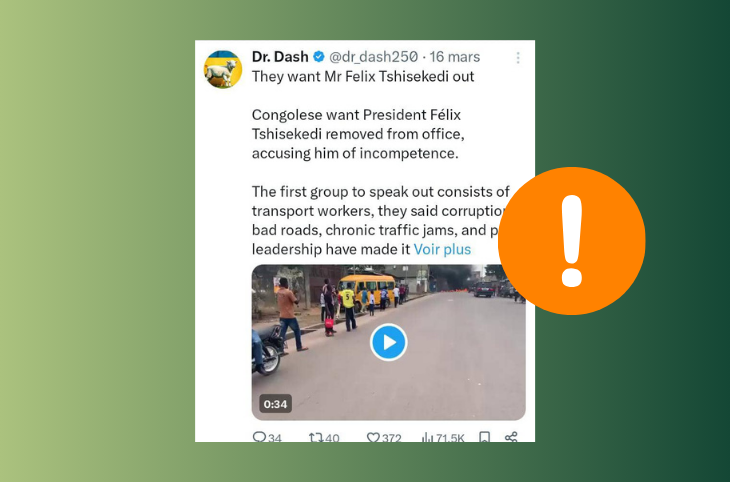Click the @dr_dash250 handle
Viewport: 730px width, 482px height.
pos(373,57)
